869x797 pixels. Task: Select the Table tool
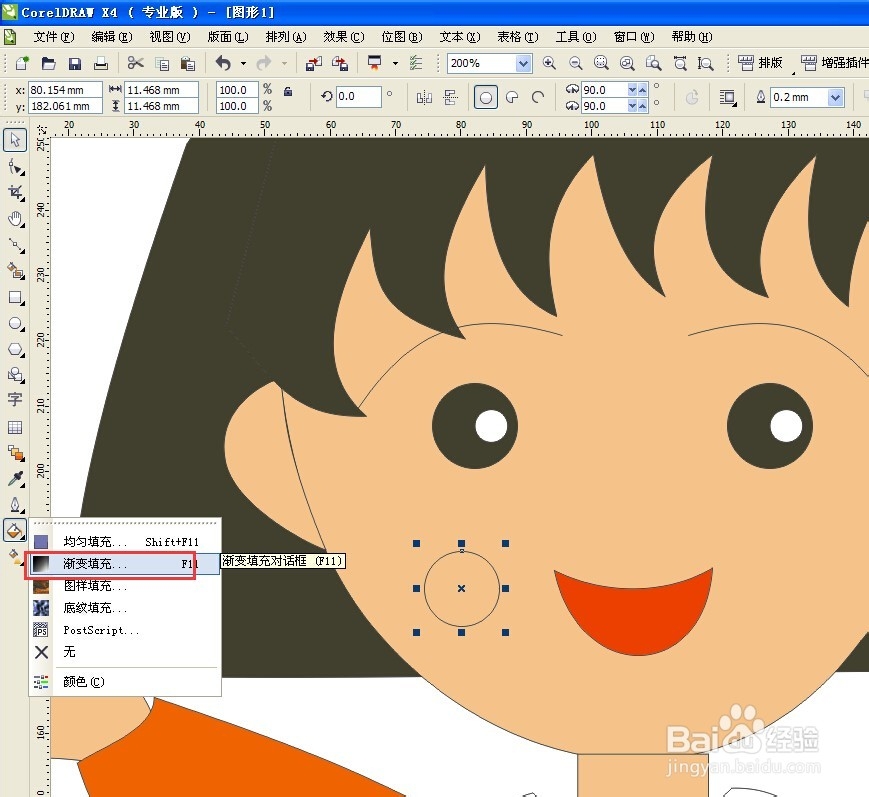click(15, 427)
